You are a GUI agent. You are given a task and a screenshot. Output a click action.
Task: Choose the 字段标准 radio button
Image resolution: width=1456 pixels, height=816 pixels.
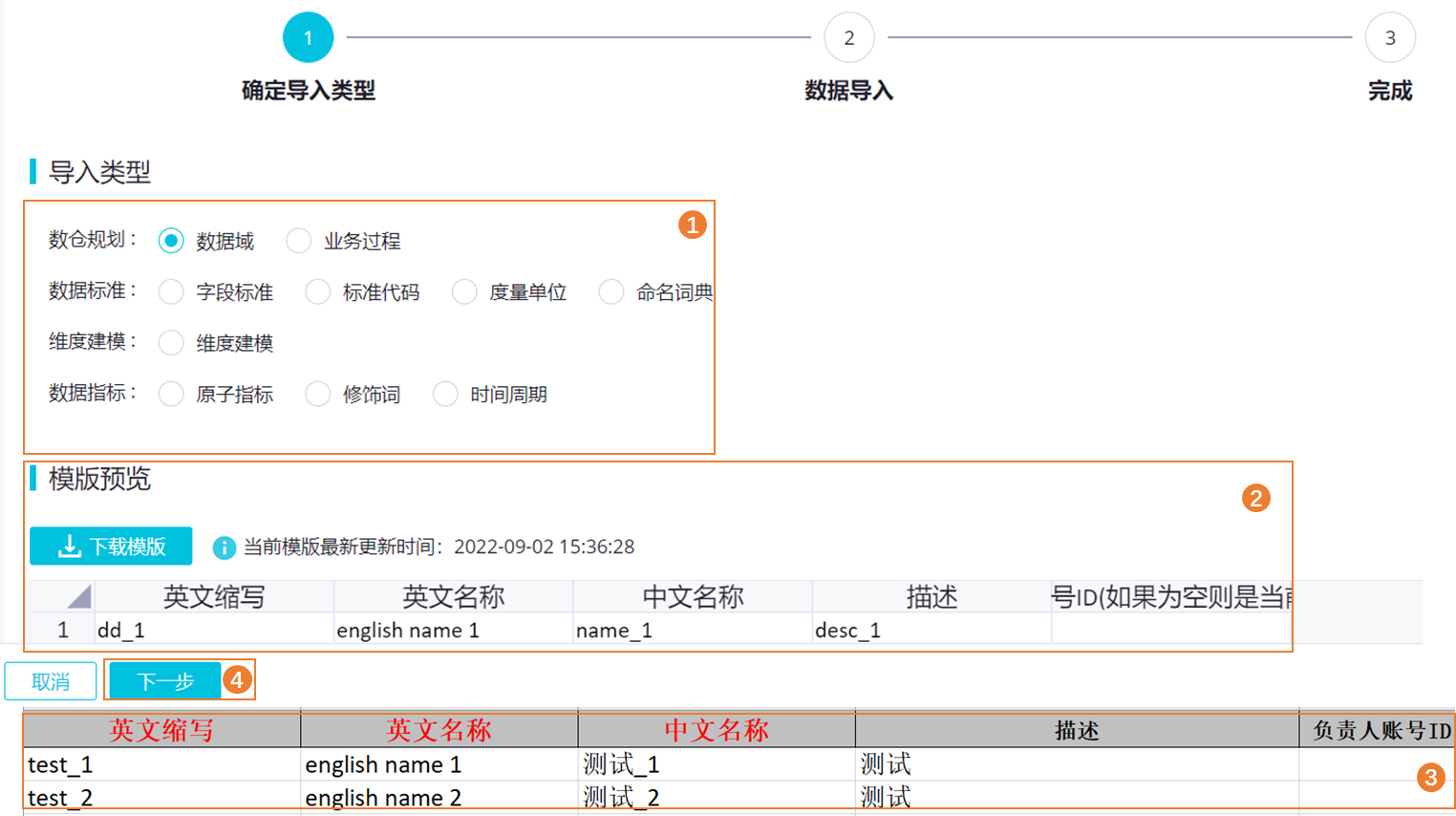click(171, 291)
